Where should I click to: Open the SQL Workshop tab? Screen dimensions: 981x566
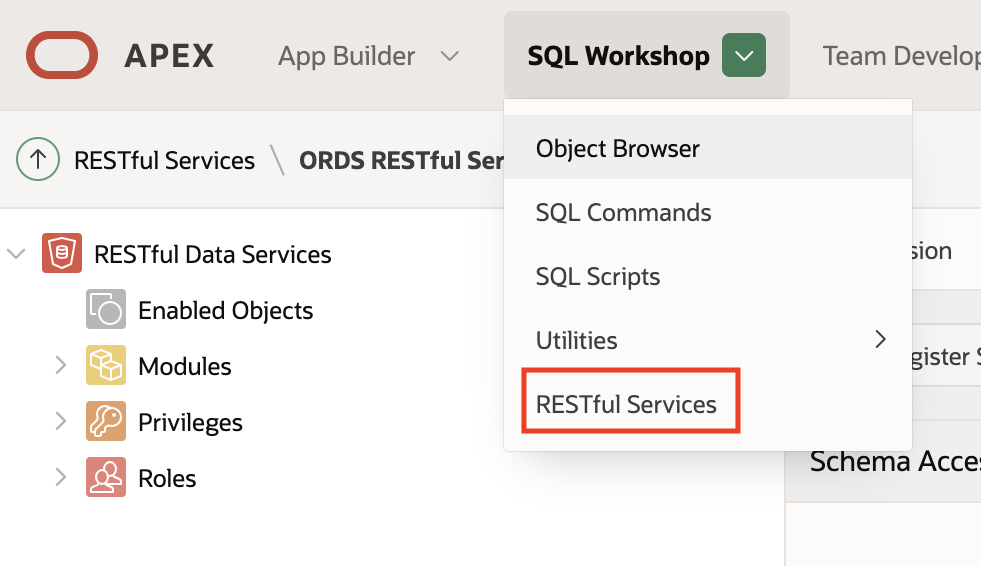pos(618,56)
